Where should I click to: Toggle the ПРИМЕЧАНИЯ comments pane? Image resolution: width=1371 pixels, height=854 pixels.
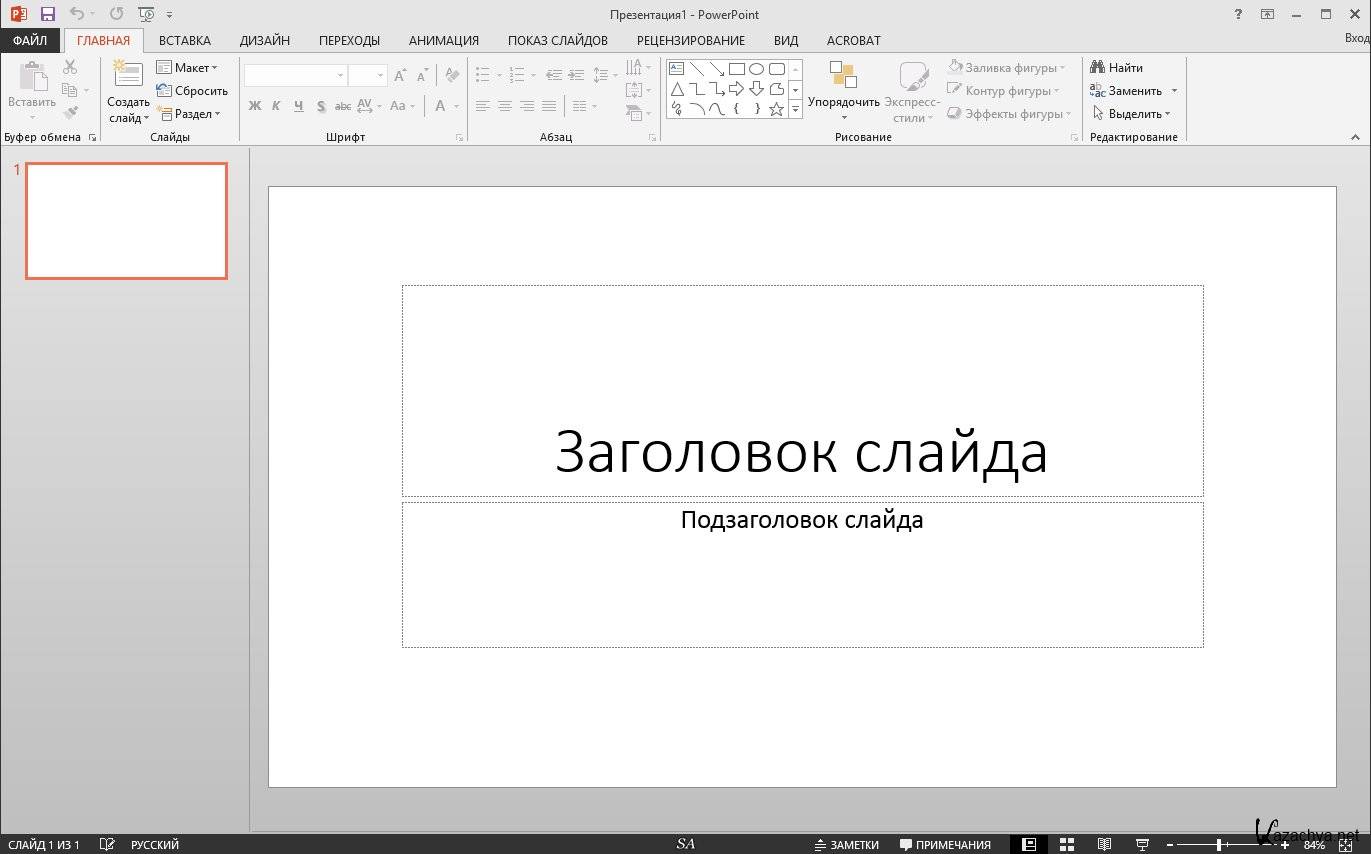[x=945, y=845]
